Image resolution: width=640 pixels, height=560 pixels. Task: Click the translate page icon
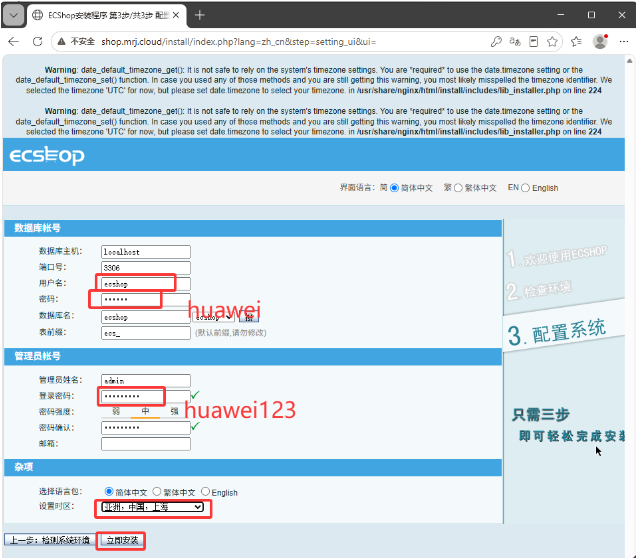pyautogui.click(x=515, y=42)
